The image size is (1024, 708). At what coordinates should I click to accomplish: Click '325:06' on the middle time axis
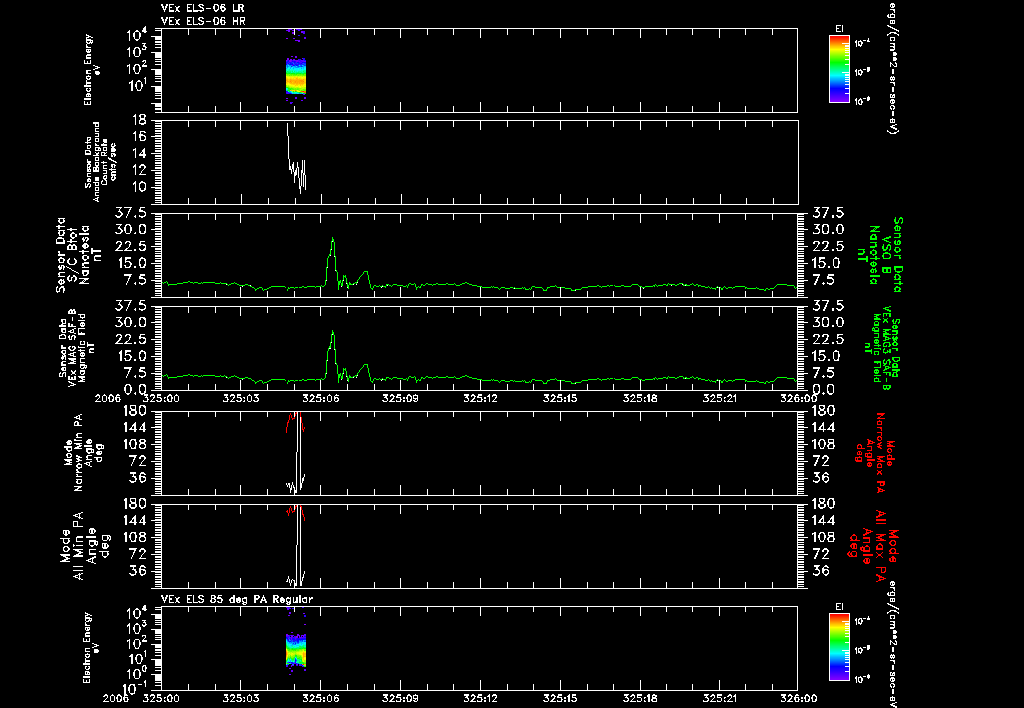[x=320, y=398]
